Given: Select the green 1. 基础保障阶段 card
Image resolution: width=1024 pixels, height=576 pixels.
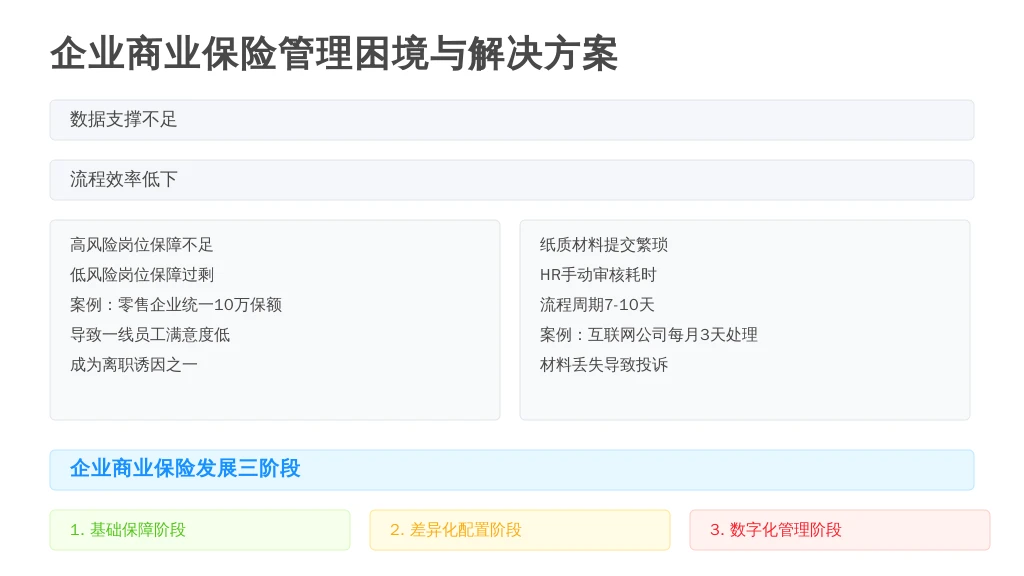Looking at the screenshot, I should click(x=200, y=530).
